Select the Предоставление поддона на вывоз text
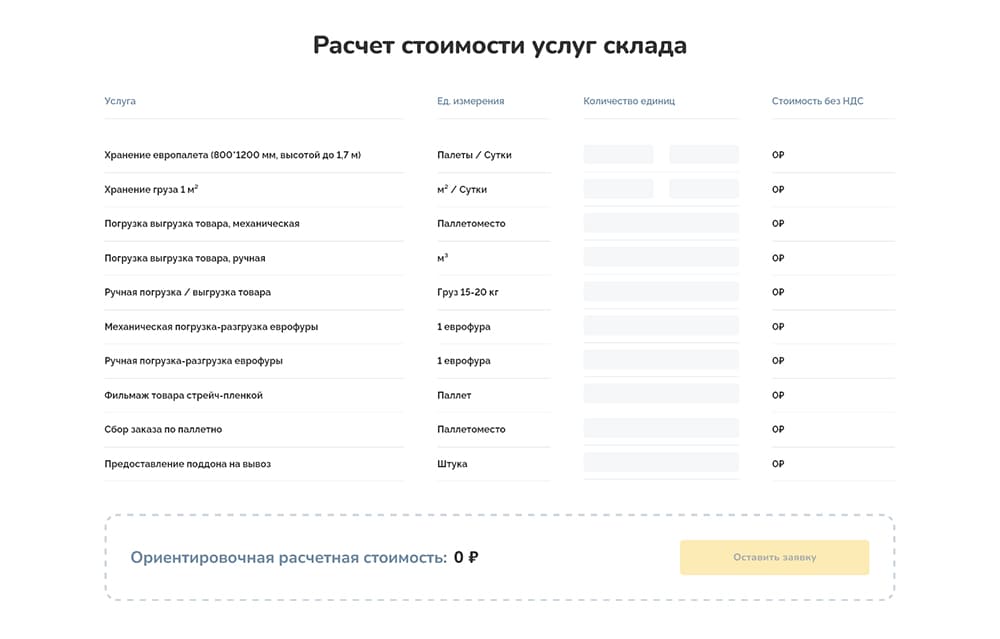The image size is (1000, 639). click(x=188, y=464)
